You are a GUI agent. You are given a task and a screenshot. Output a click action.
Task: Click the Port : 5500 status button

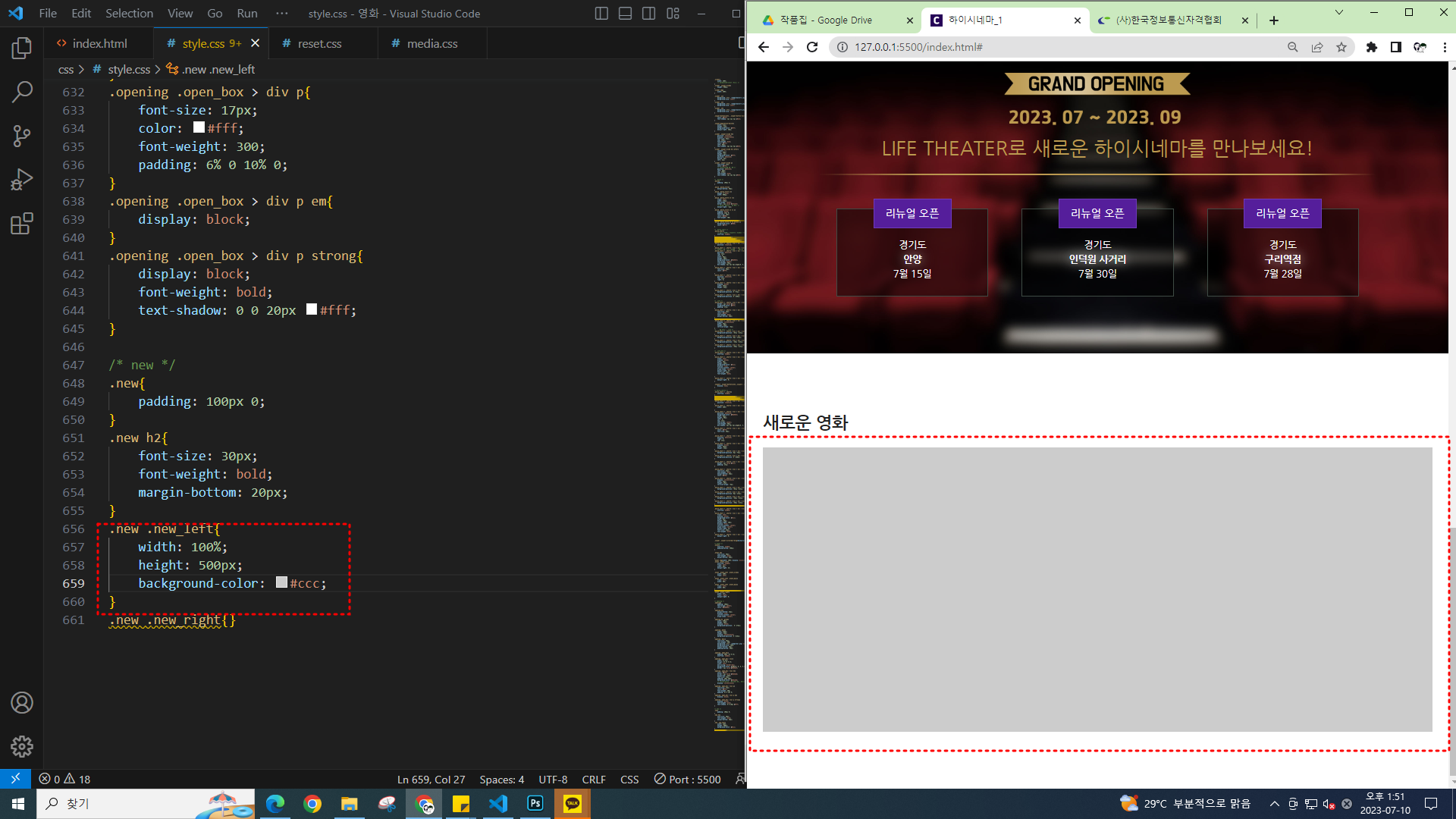[x=687, y=780]
